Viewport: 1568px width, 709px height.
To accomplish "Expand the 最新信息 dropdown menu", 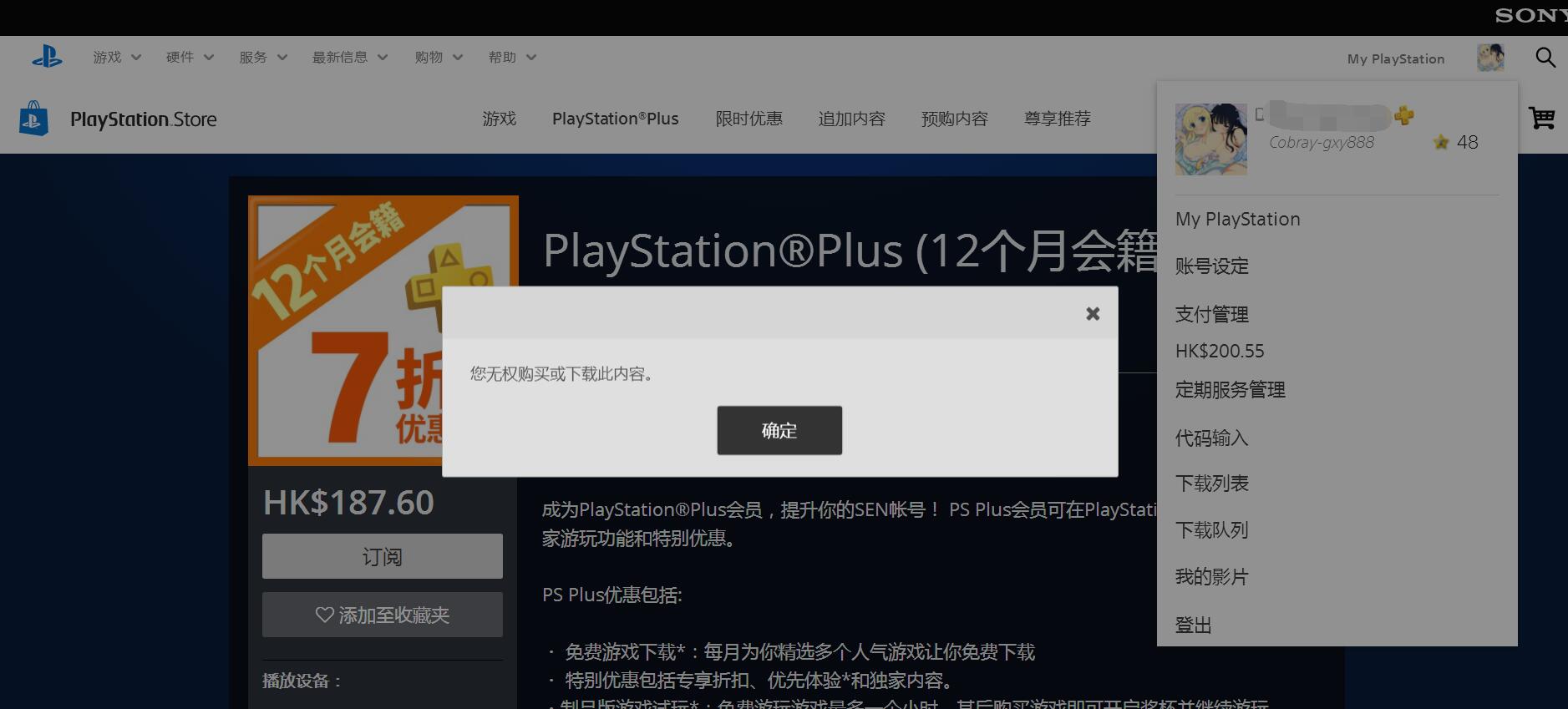I will [x=349, y=58].
